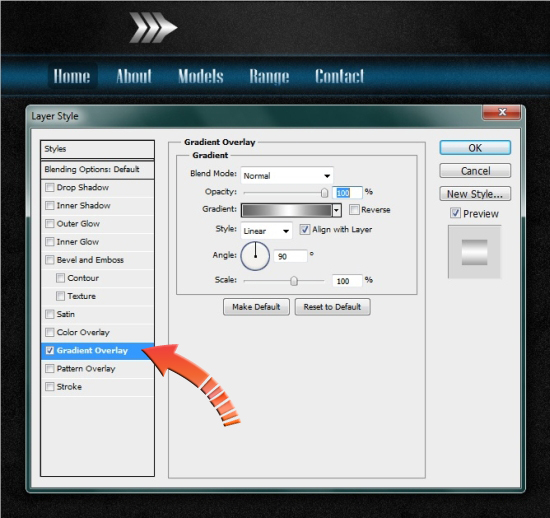Click the Scale value field
Viewport: 550px width, 518px height.
[347, 281]
